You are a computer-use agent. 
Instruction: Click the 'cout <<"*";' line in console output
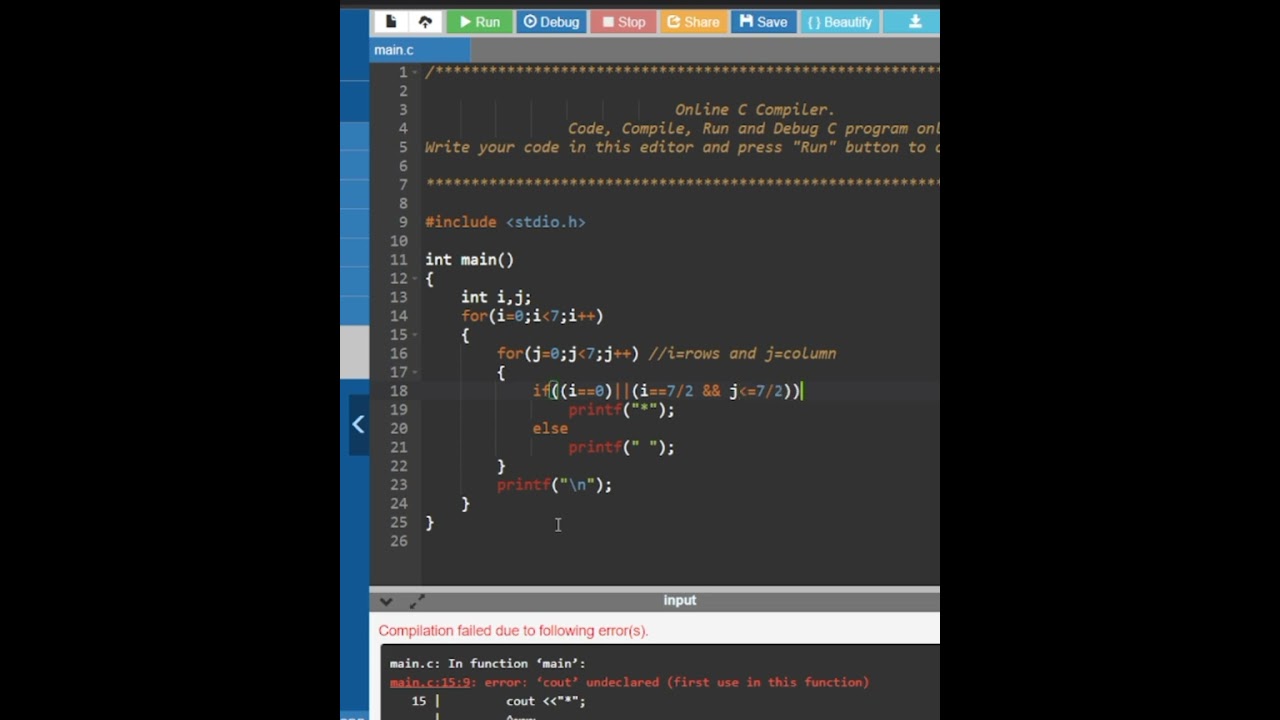point(545,701)
